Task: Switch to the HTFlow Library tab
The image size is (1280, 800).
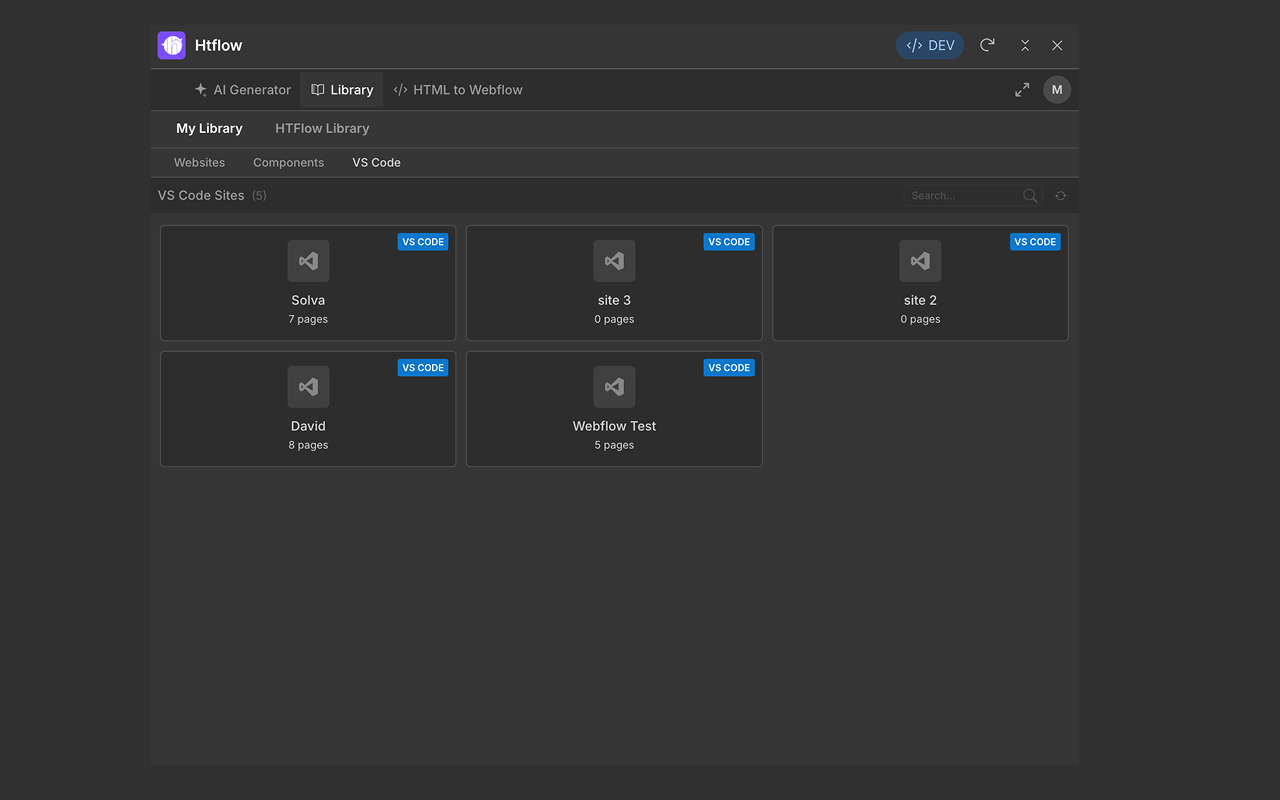Action: coord(322,128)
